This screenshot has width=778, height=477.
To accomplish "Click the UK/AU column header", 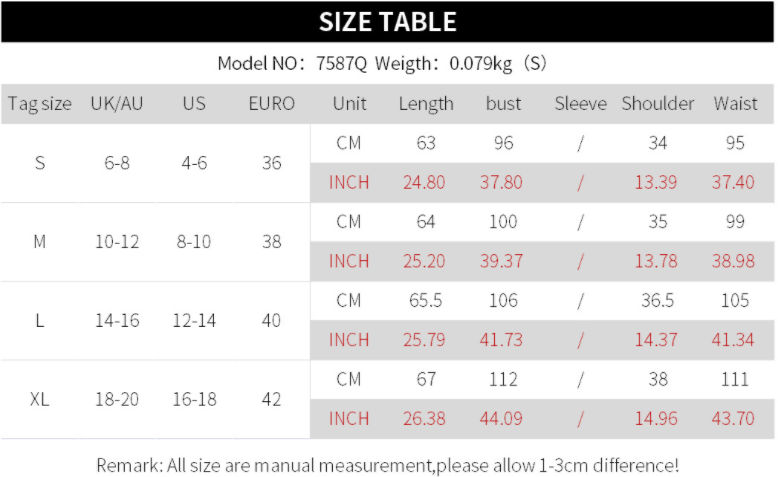I will coord(117,104).
